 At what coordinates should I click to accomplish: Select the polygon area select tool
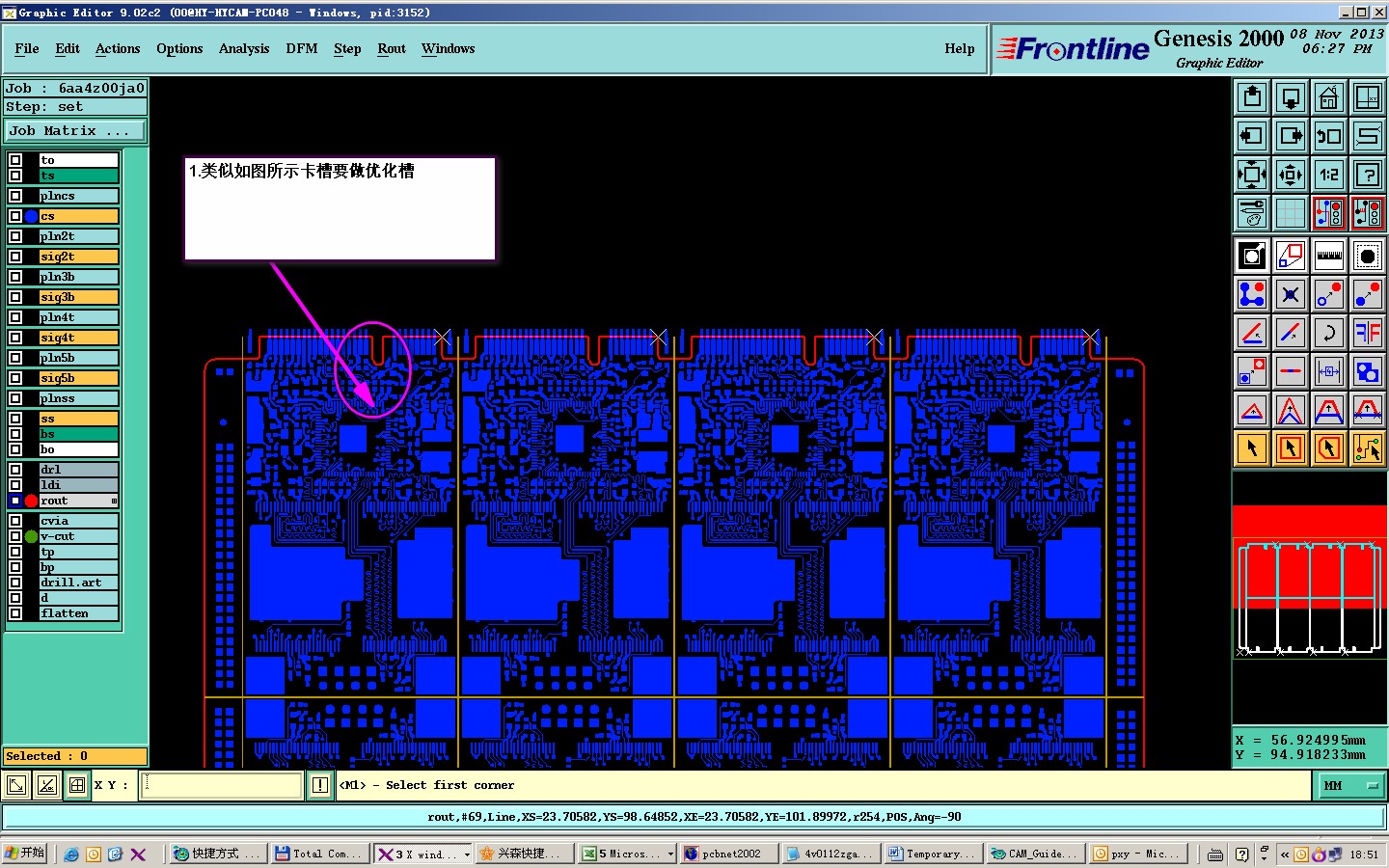[x=1329, y=448]
